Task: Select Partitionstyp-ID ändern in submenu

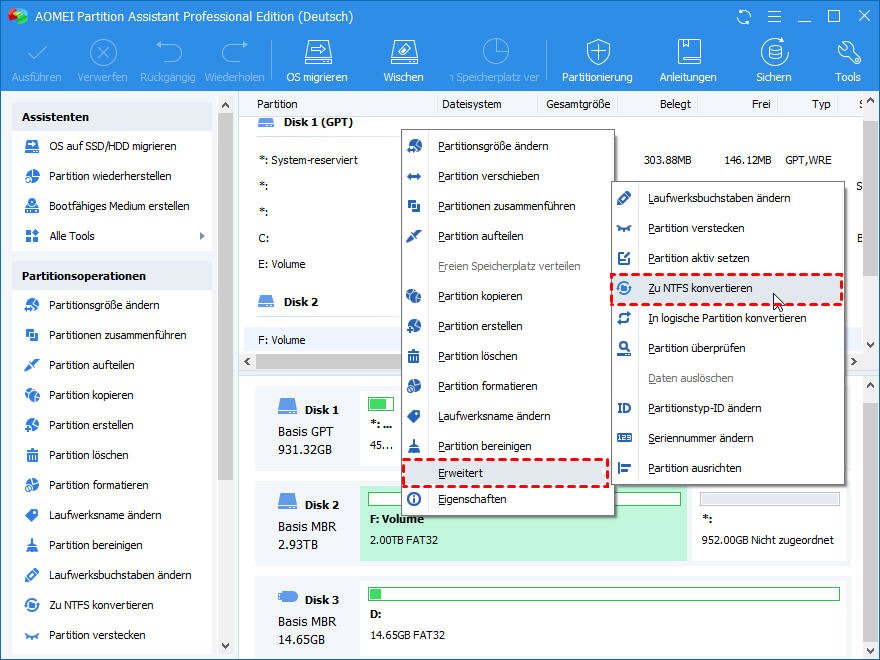Action: [727, 409]
